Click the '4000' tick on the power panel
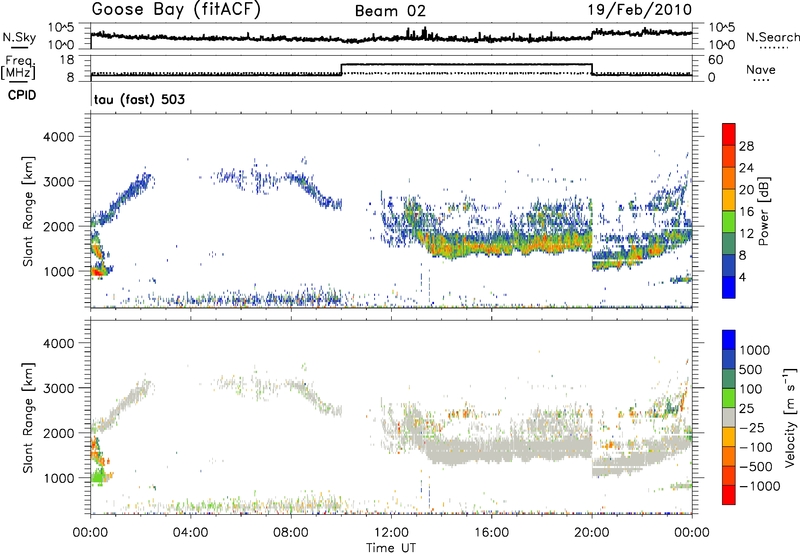The image size is (800, 554). pos(58,137)
